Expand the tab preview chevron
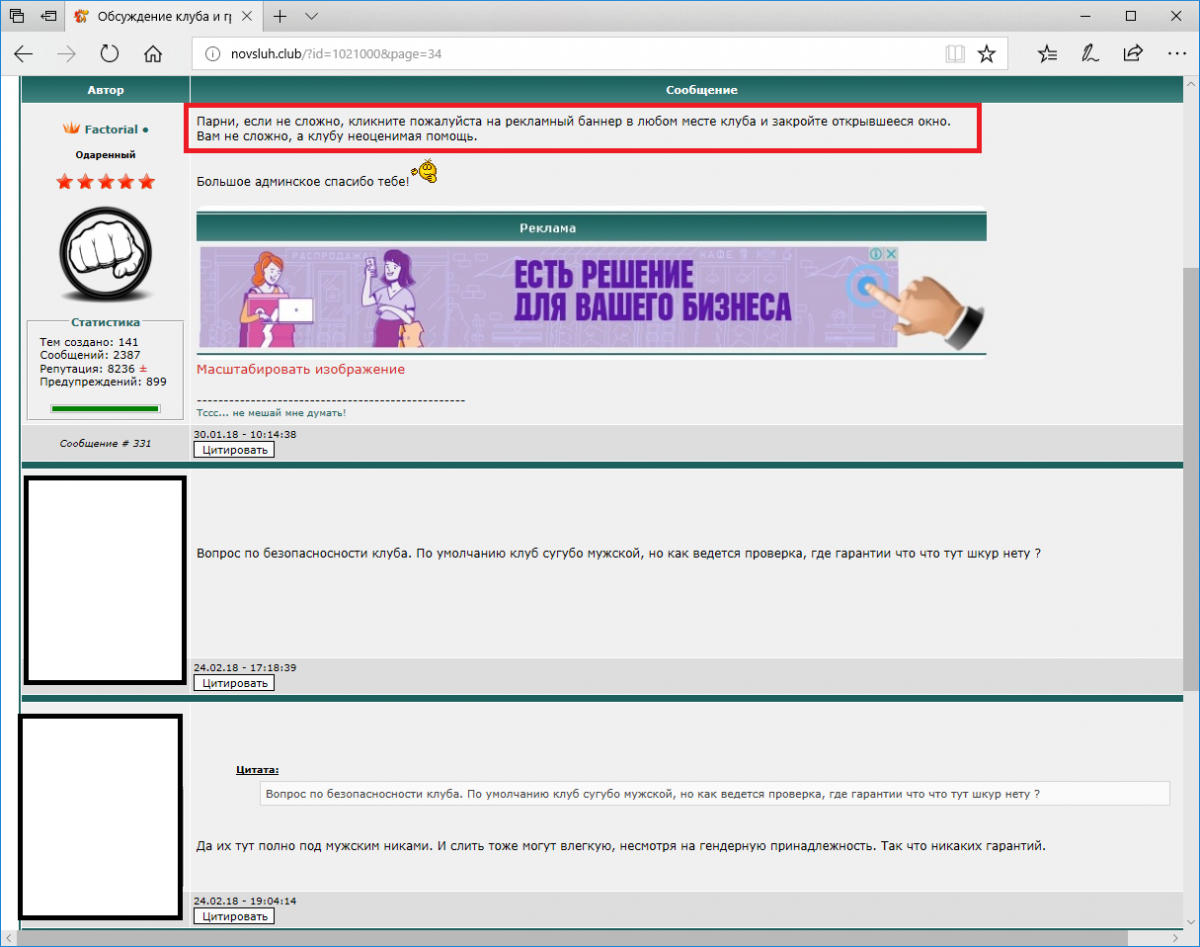The image size is (1200, 947). click(x=312, y=16)
